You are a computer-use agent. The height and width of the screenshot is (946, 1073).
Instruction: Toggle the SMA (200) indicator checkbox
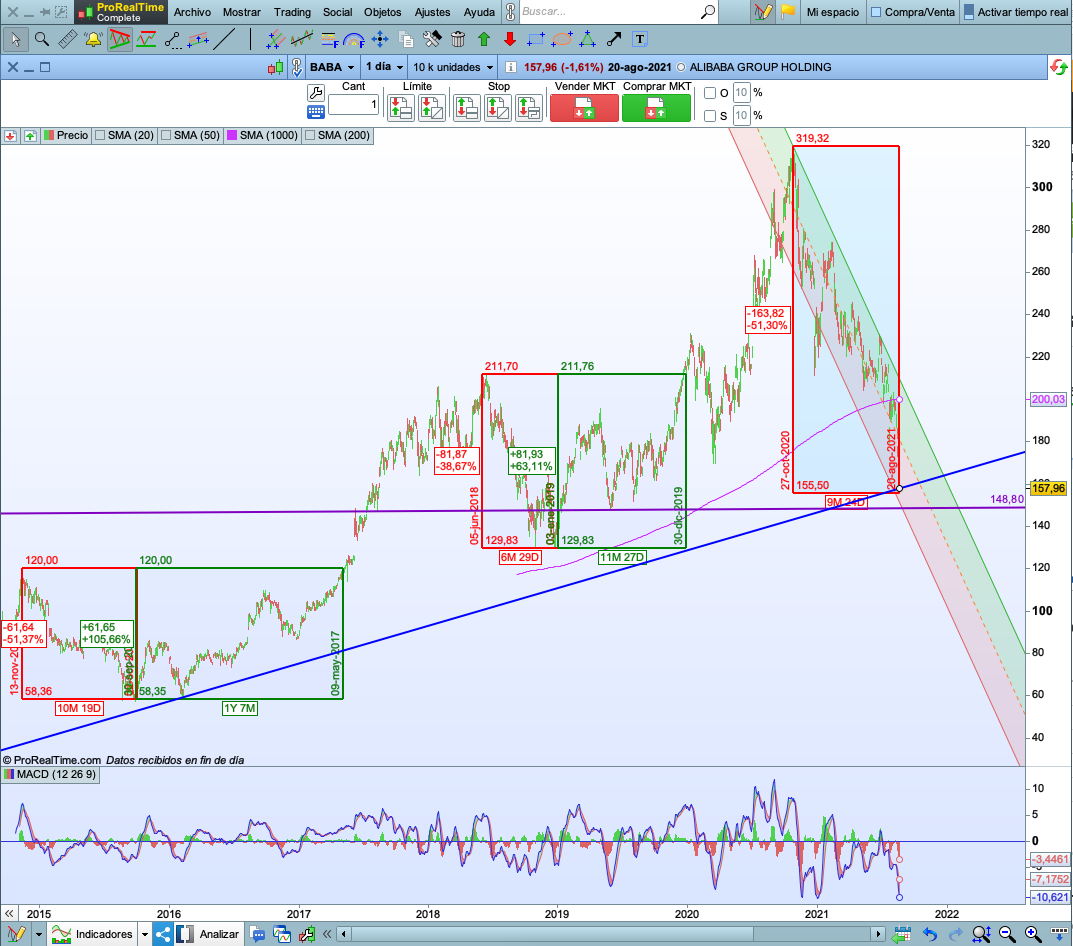(x=310, y=135)
